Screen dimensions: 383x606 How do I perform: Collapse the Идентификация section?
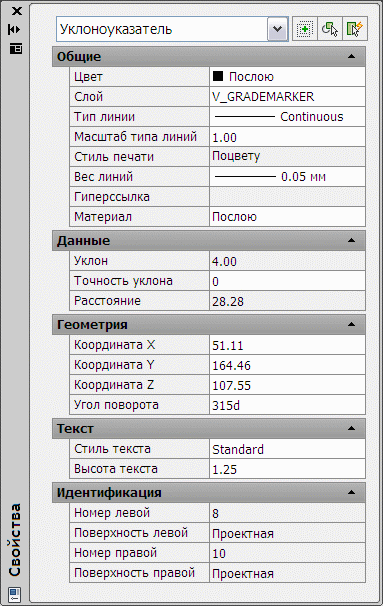[351, 492]
